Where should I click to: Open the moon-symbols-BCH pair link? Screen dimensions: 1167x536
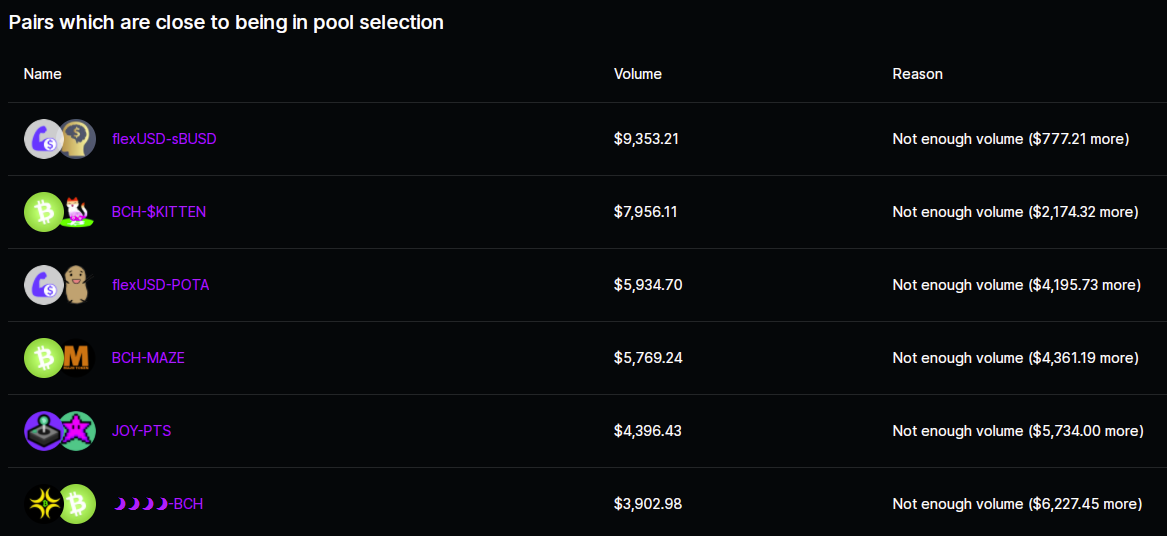pyautogui.click(x=158, y=504)
